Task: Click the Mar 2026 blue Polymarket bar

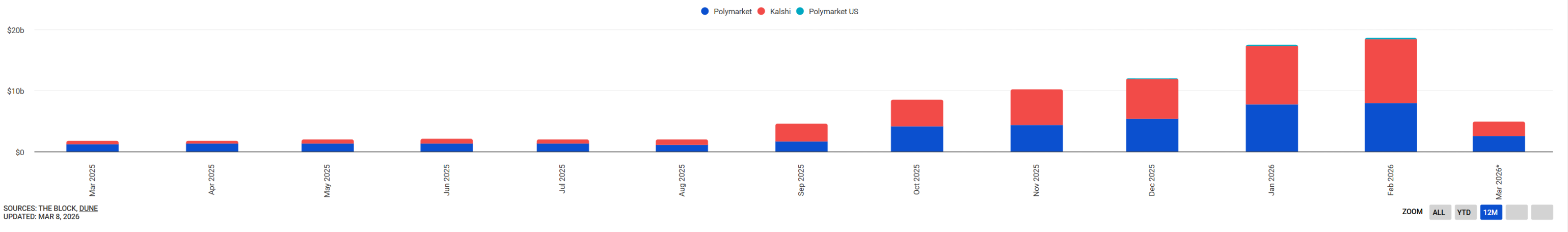Action: coord(1499,144)
